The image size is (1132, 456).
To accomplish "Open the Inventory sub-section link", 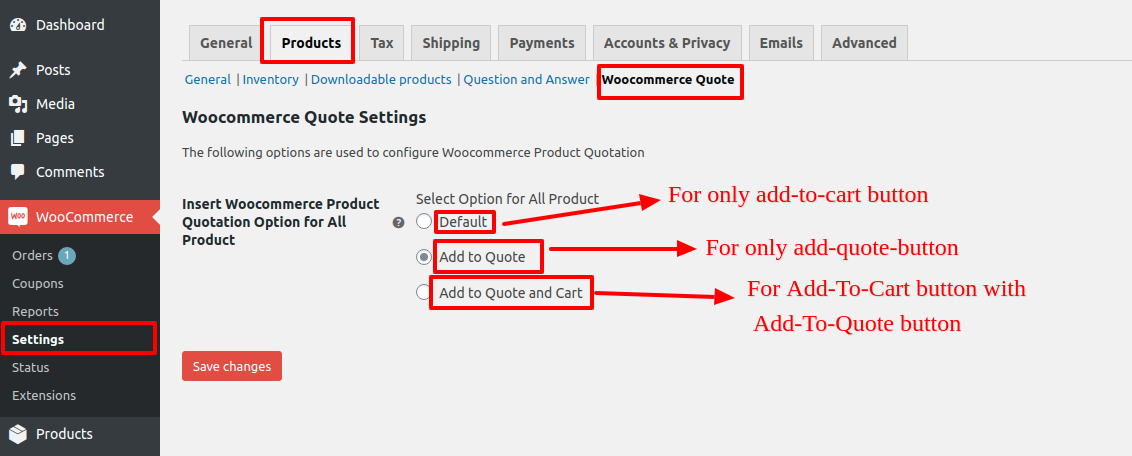I will [271, 80].
